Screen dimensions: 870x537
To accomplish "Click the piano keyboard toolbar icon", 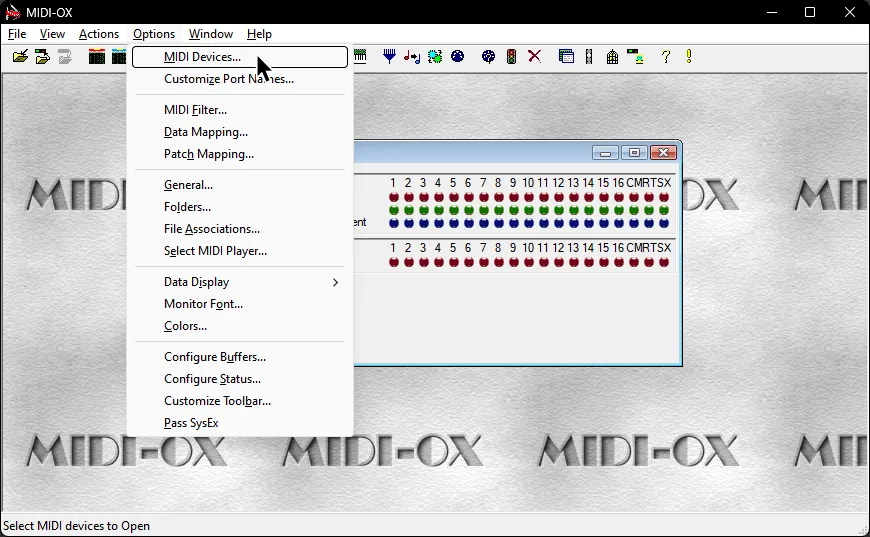I will tap(360, 57).
